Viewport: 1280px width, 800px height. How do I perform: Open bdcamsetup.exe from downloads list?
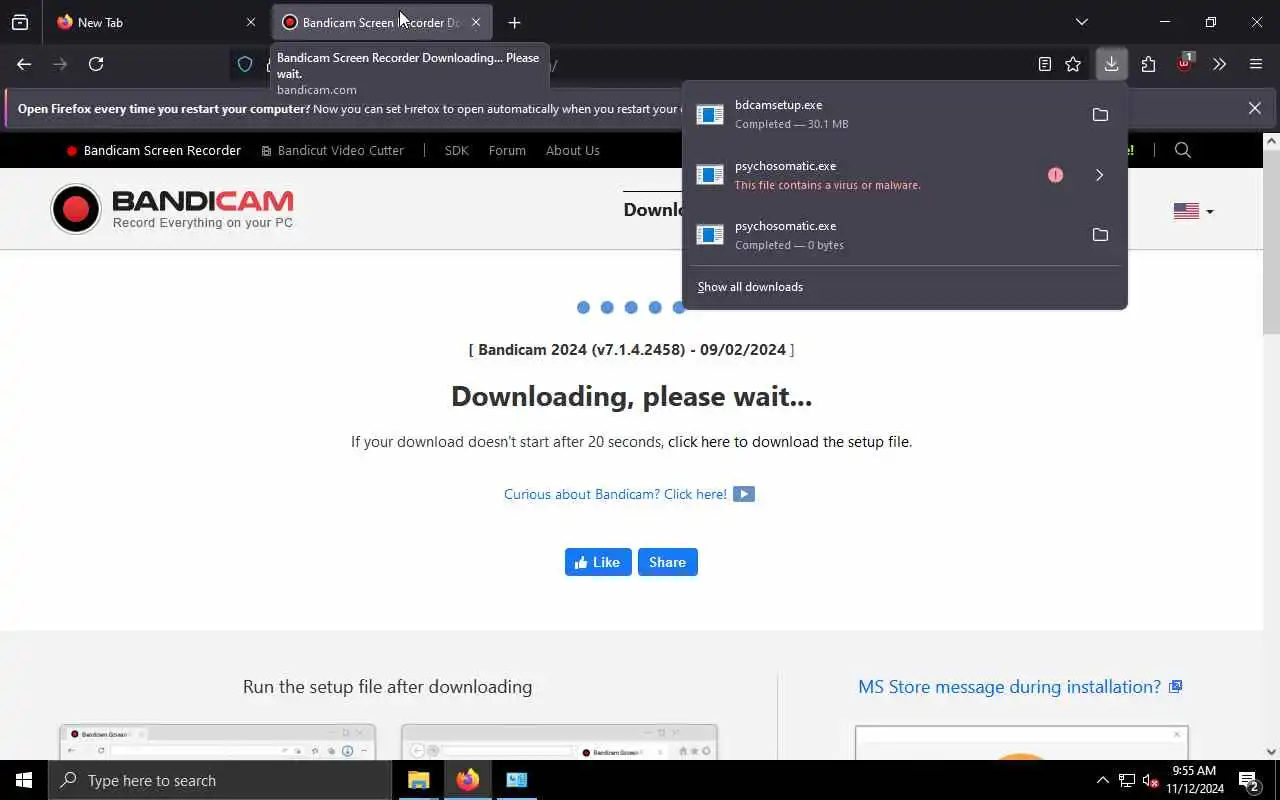pos(880,114)
